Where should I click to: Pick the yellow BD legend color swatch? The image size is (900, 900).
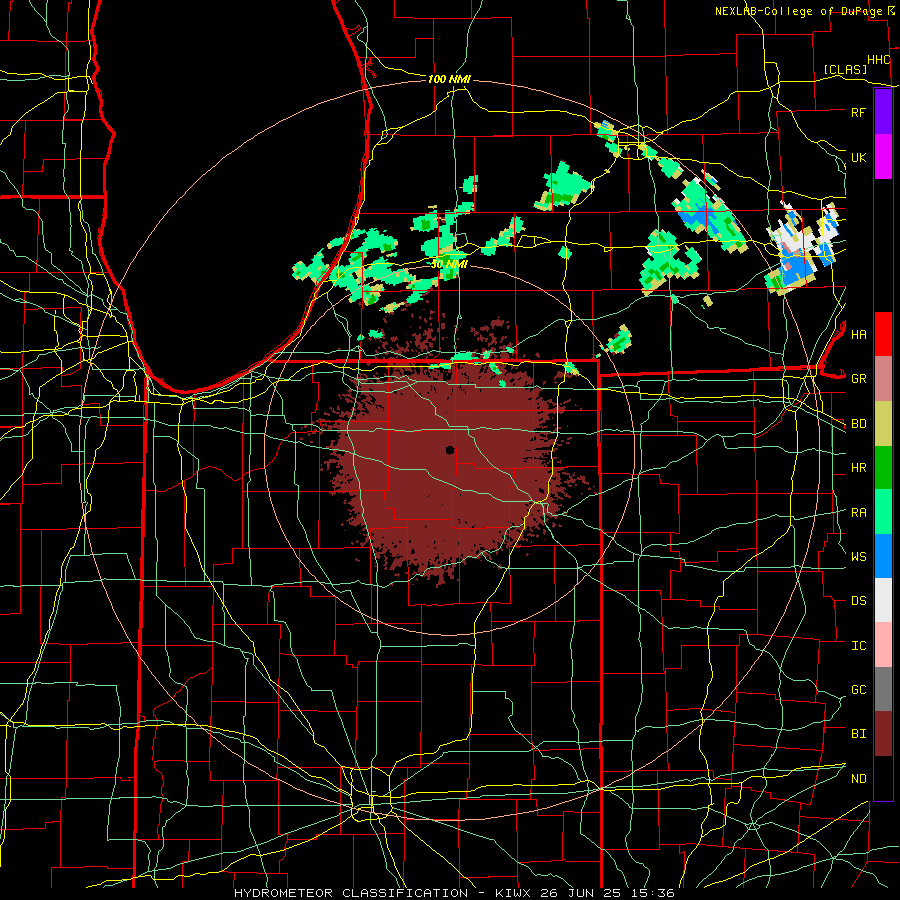coord(883,424)
